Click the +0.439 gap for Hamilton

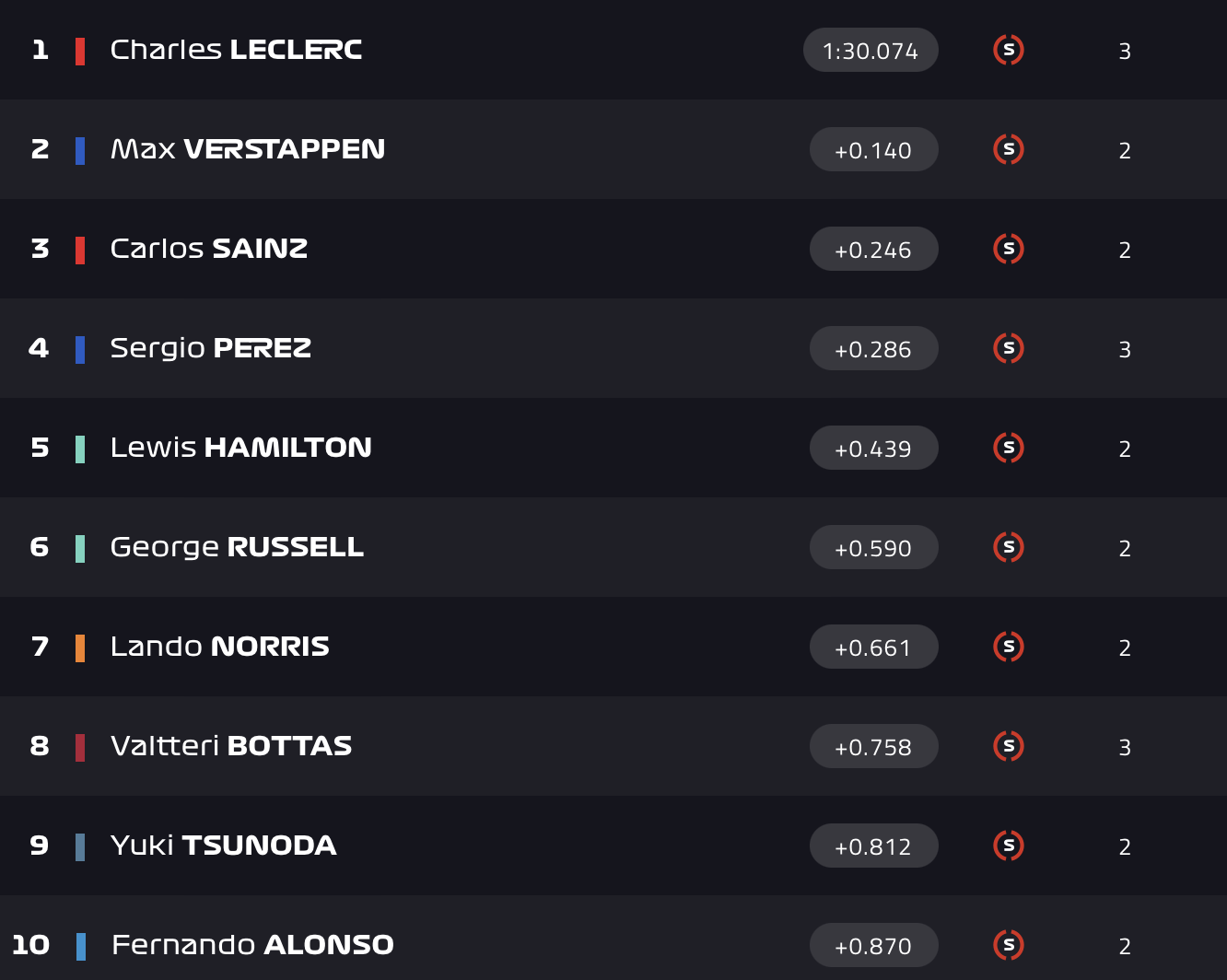[x=873, y=449]
